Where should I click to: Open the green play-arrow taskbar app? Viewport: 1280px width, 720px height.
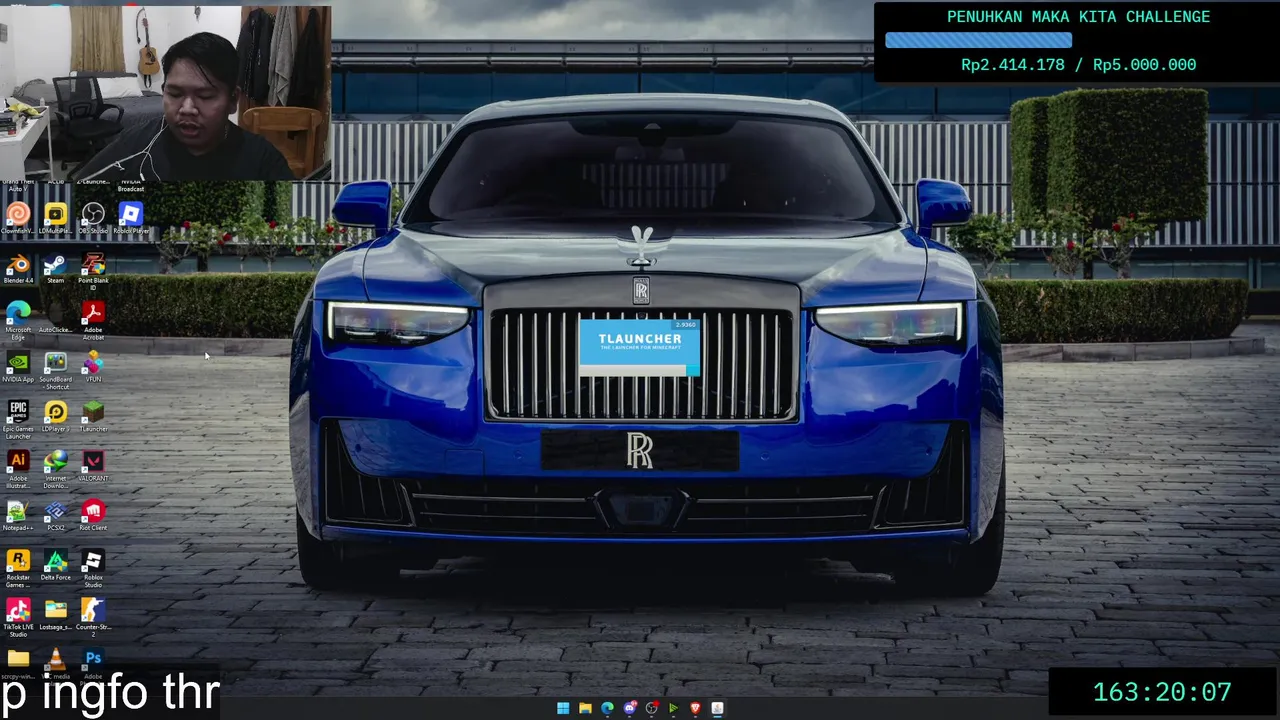673,708
